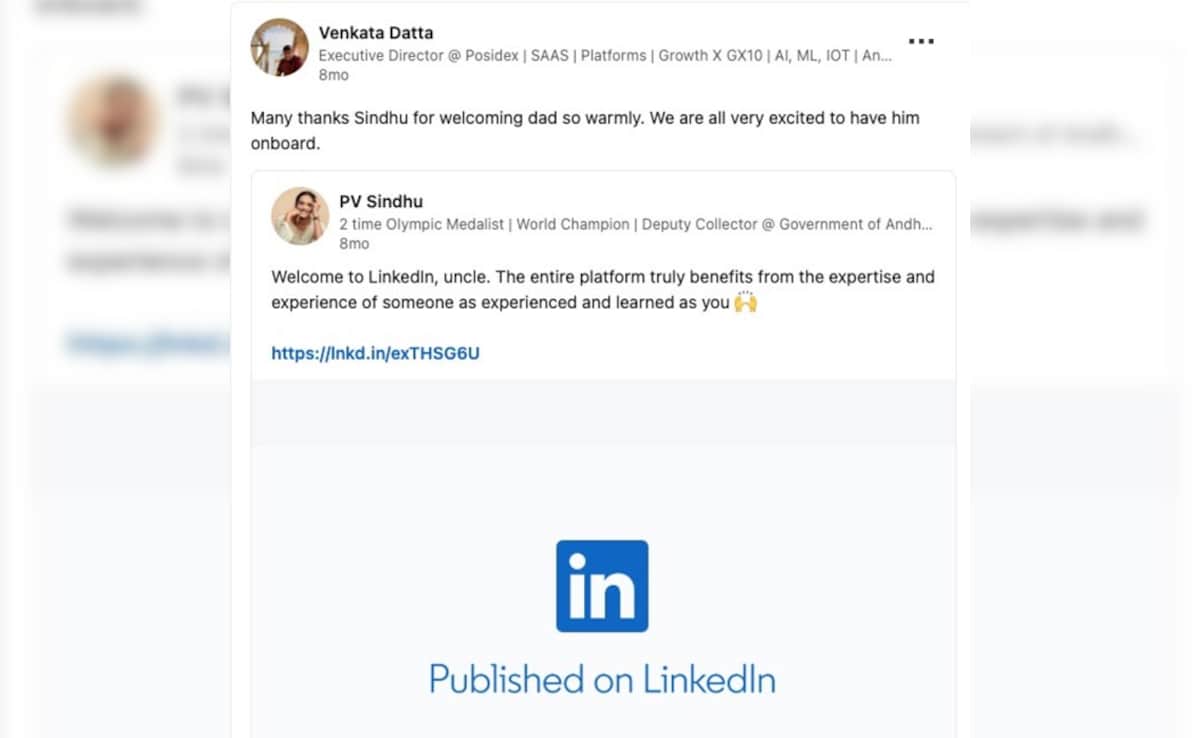
Task: Click the 8mo timestamp under Venkata Datta
Action: click(333, 75)
